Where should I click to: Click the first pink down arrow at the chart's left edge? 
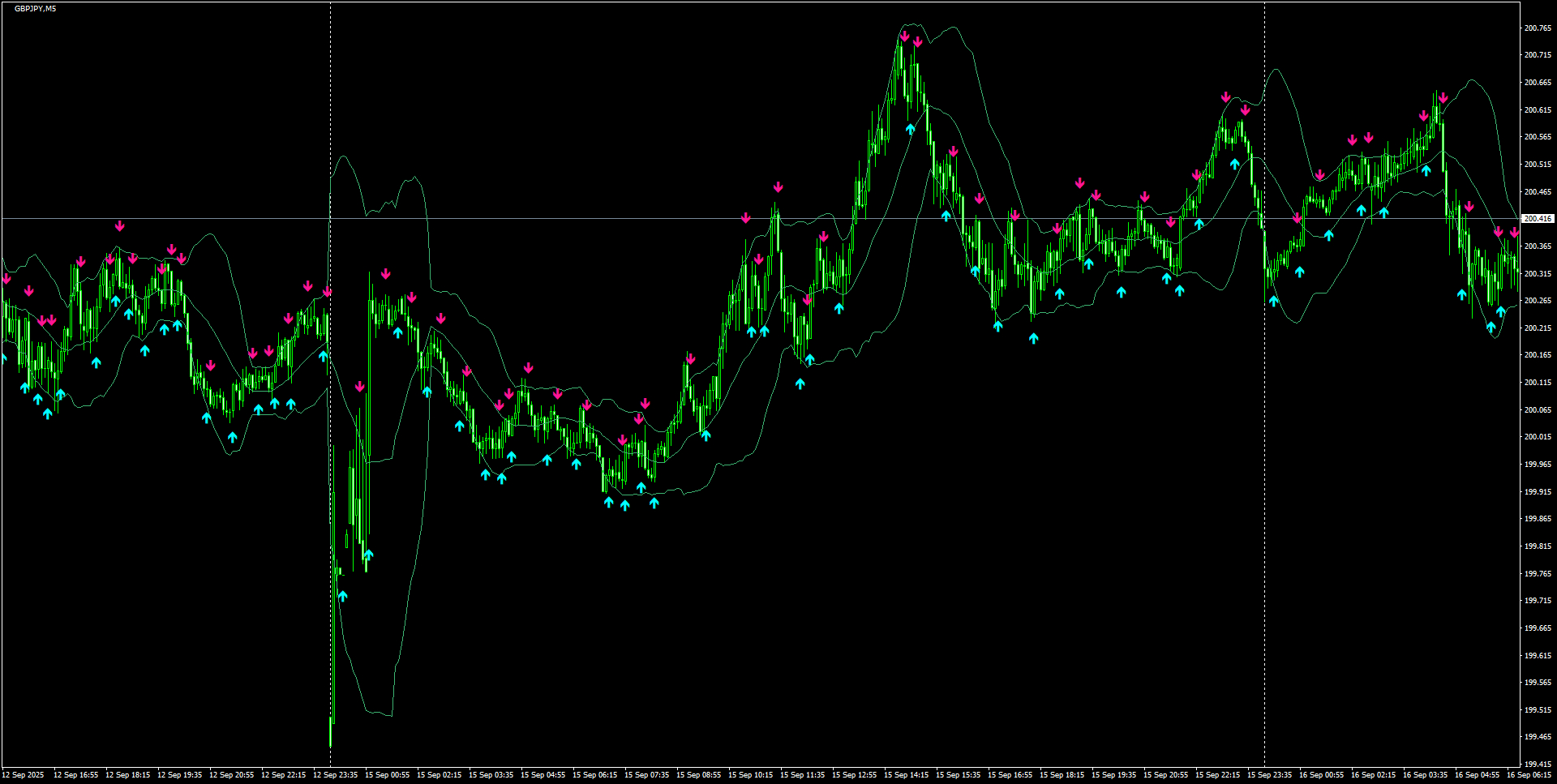coord(6,280)
